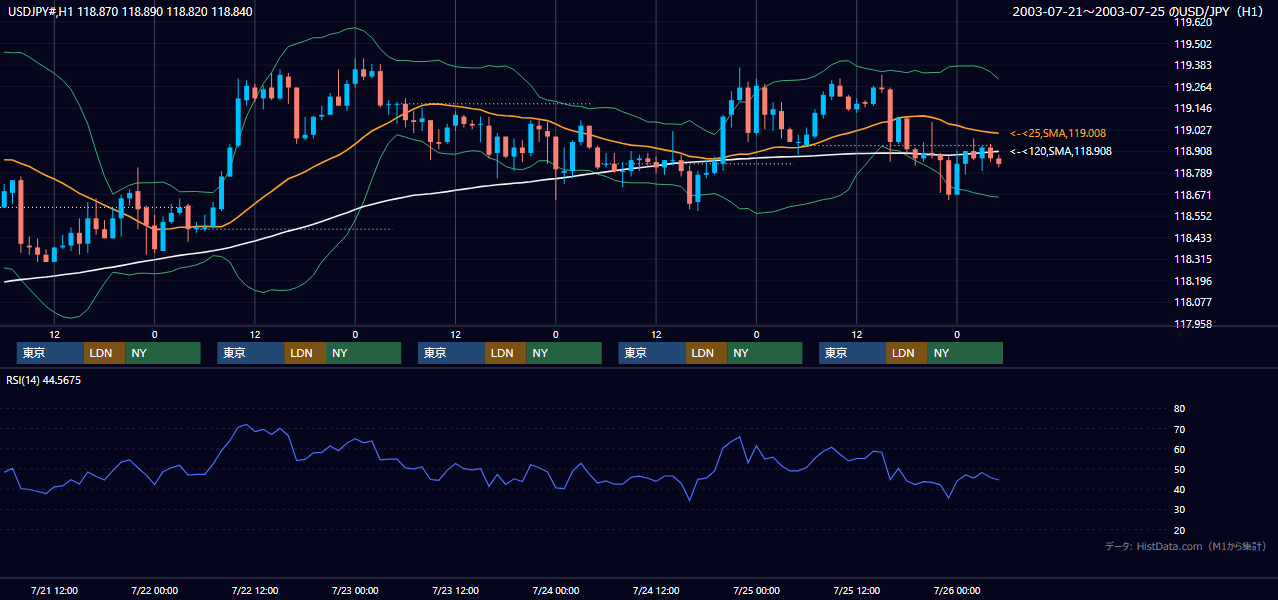
Task: Click the 7/23 00:00 time axis label
Action: click(355, 590)
